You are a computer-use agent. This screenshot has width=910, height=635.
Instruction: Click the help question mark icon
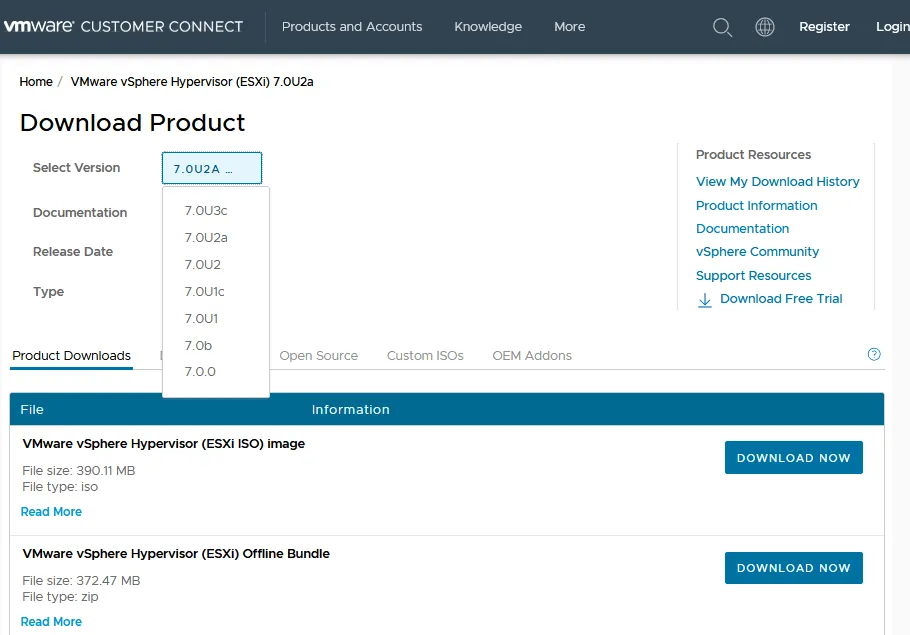[874, 354]
